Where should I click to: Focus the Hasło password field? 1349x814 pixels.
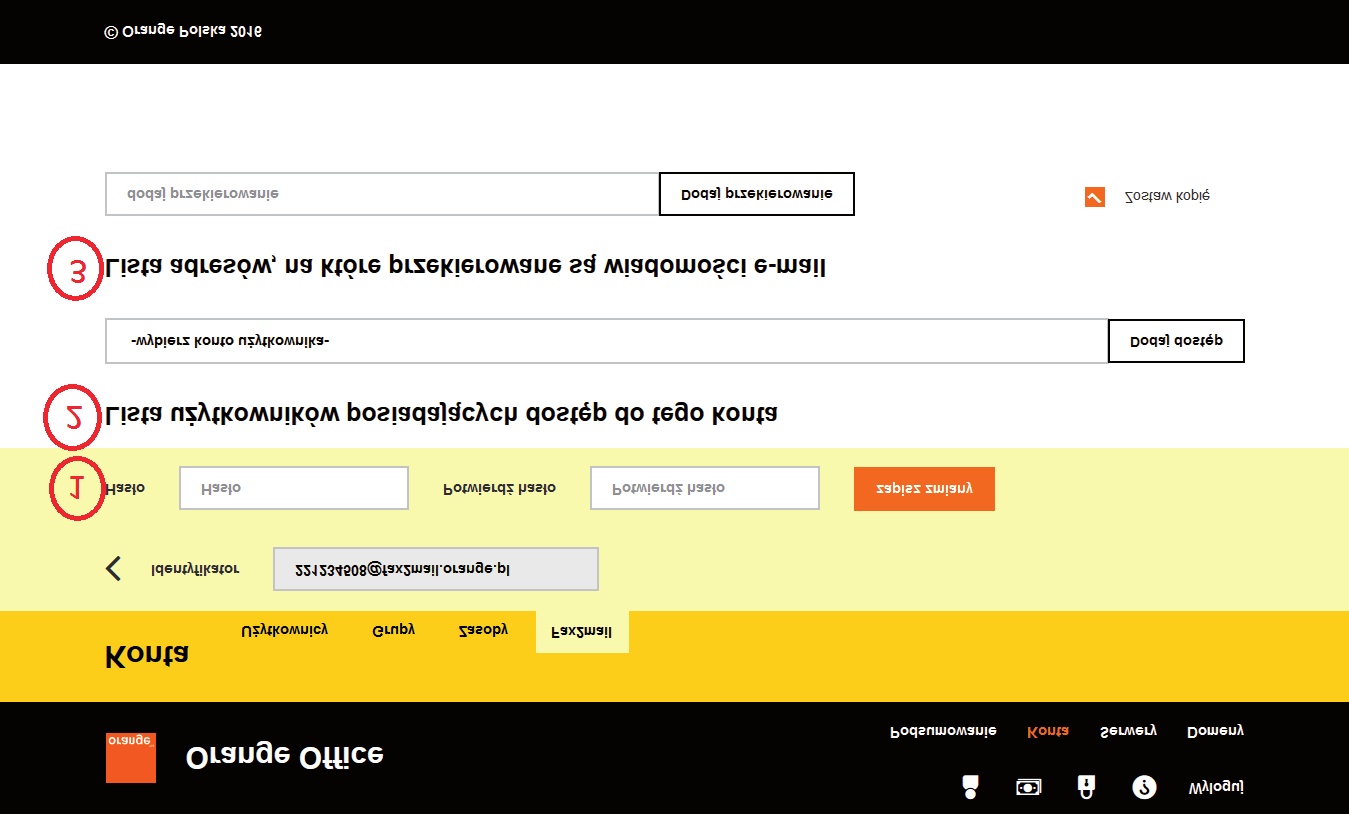(x=294, y=488)
